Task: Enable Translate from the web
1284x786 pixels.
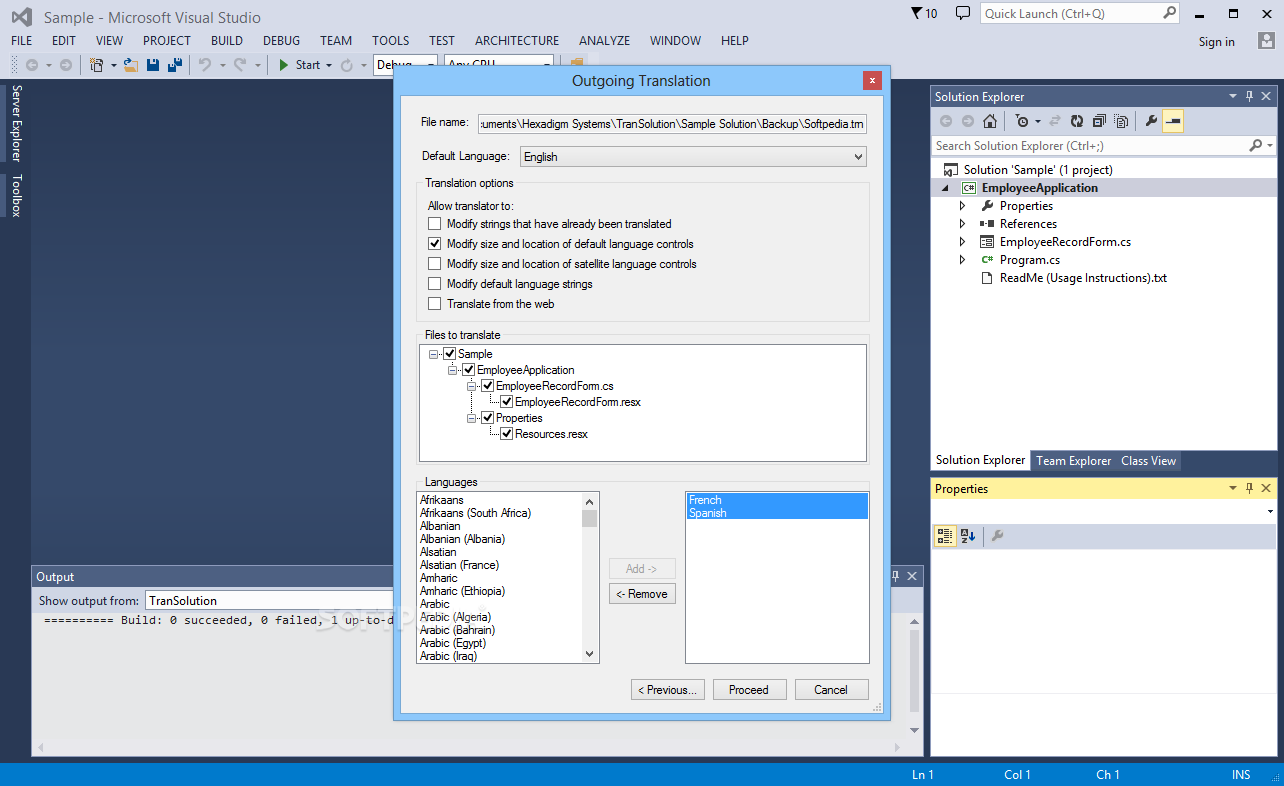Action: coord(434,304)
